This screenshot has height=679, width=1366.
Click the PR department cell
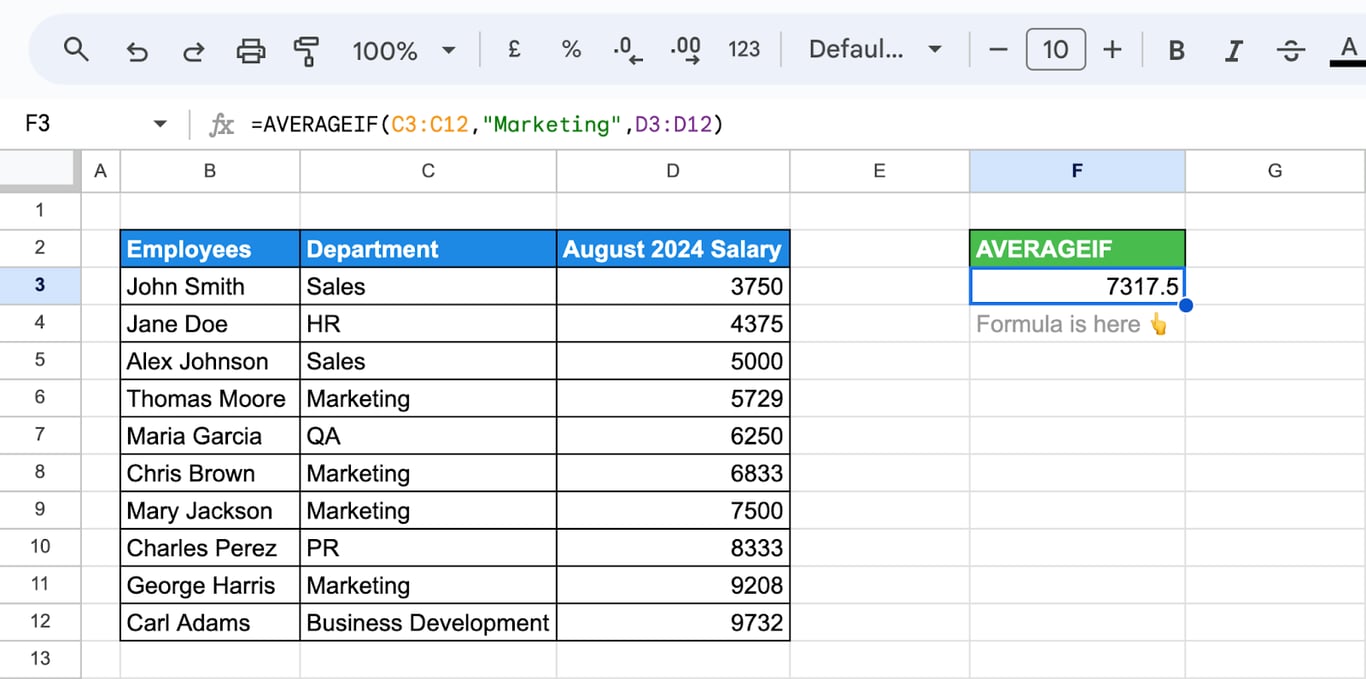[428, 548]
